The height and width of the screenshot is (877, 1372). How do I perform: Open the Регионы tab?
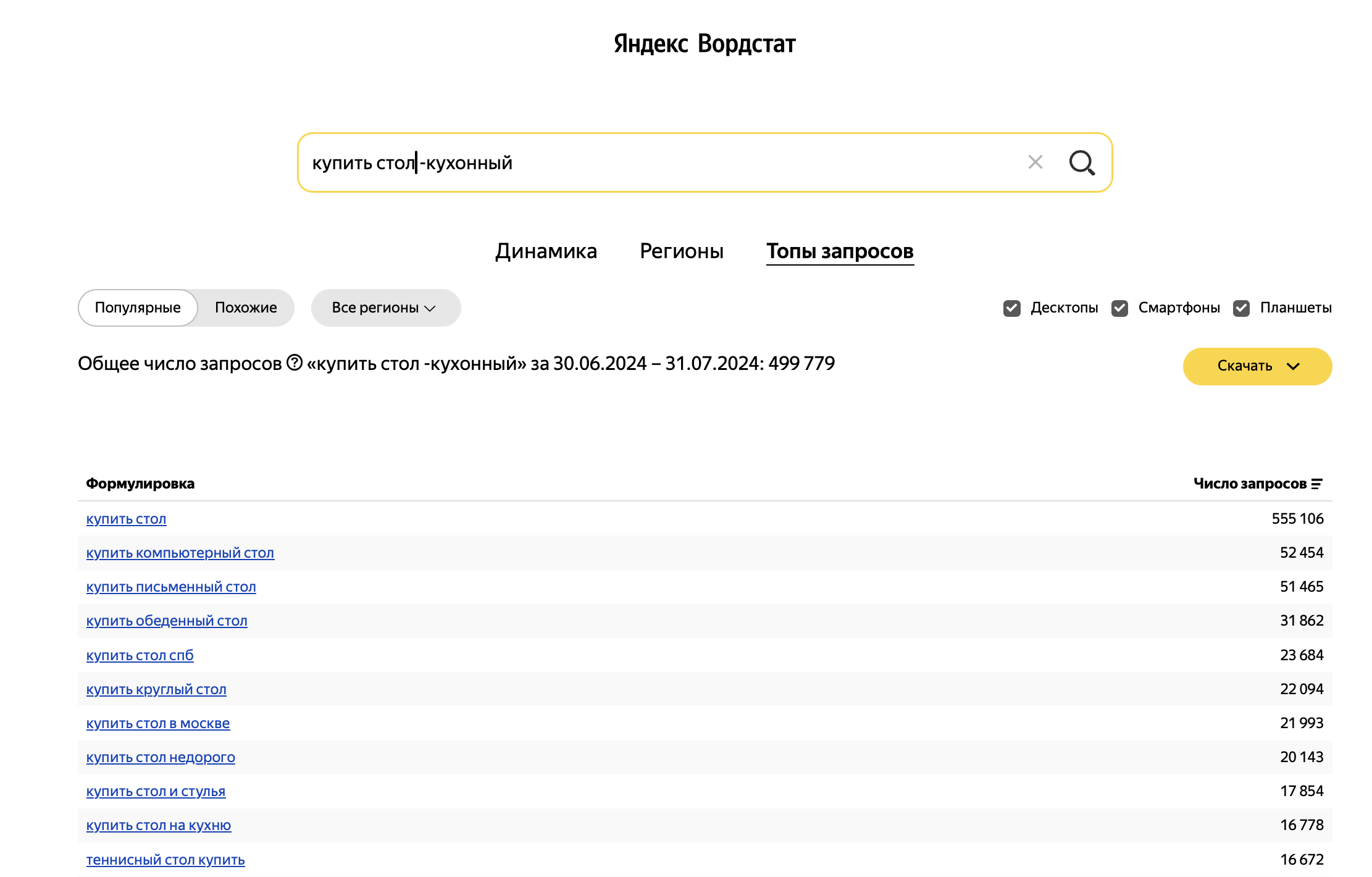click(681, 251)
